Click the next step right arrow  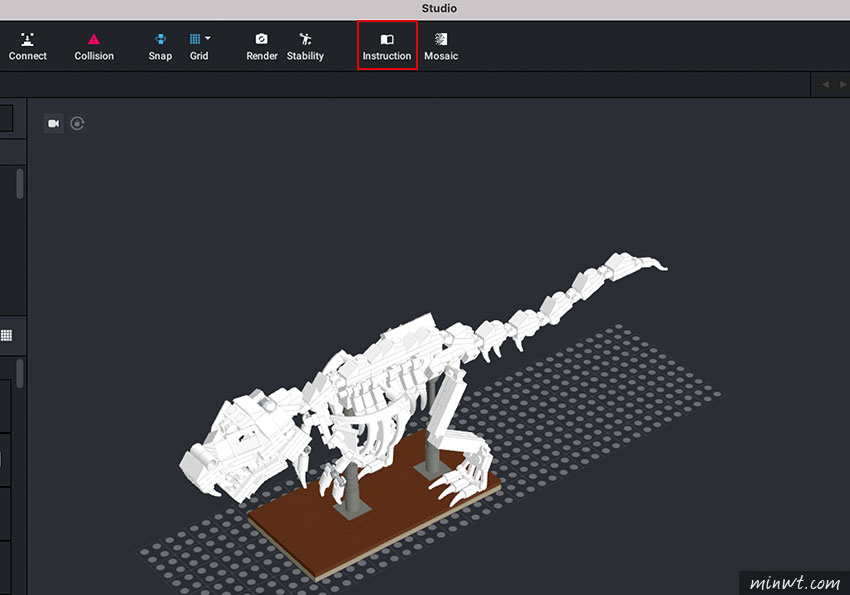[843, 85]
